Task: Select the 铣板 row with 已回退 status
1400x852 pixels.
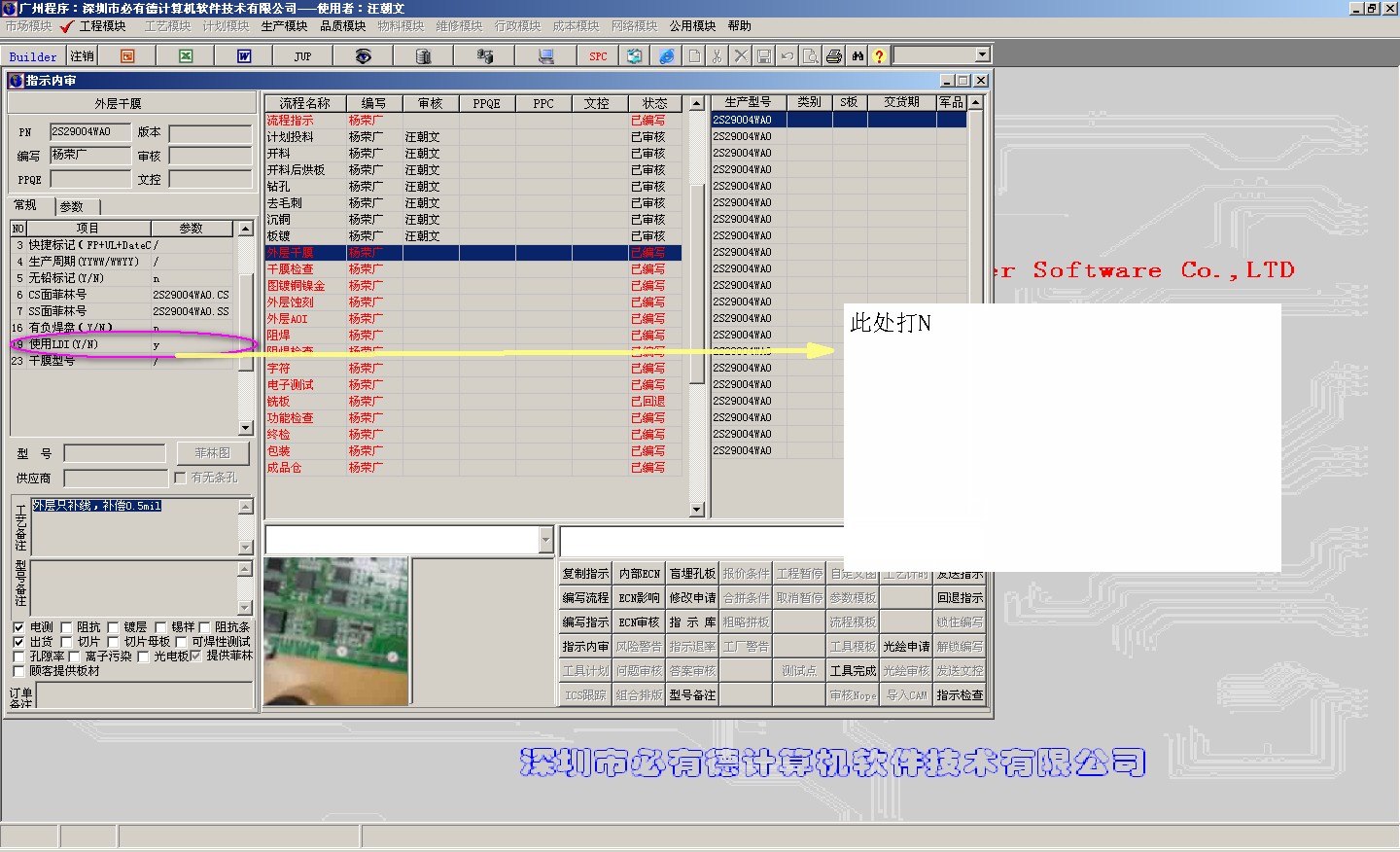Action: pos(473,402)
